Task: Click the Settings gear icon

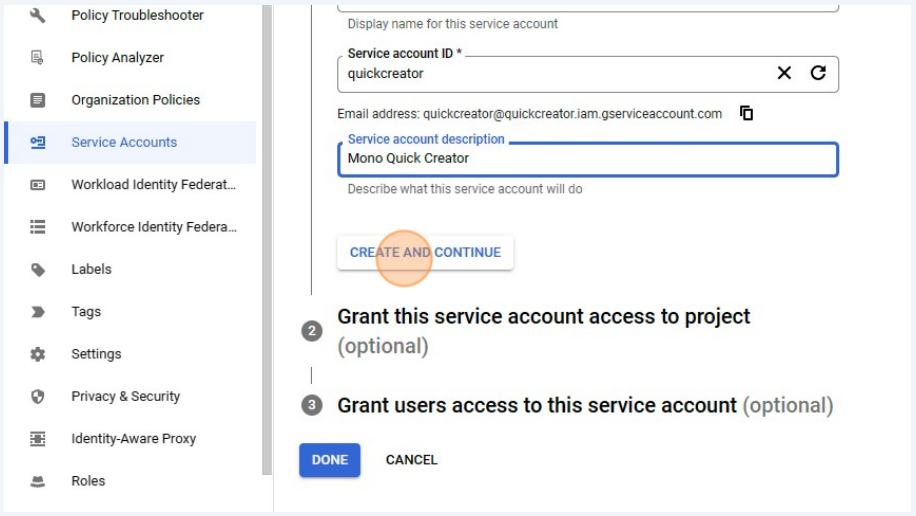Action: (37, 354)
